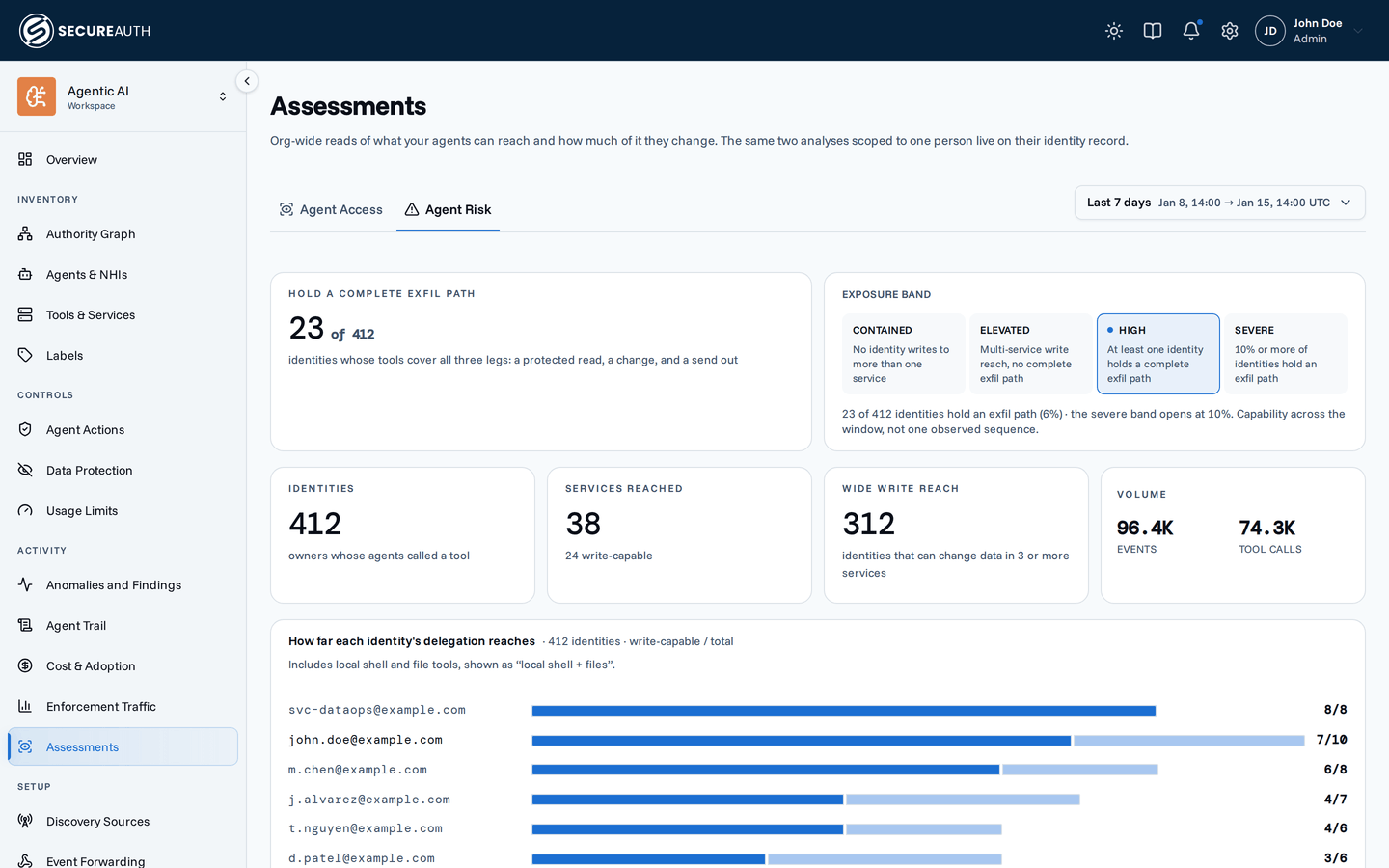Click the Cost & Adoption coin icon
Image resolution: width=1389 pixels, height=868 pixels.
tap(25, 665)
